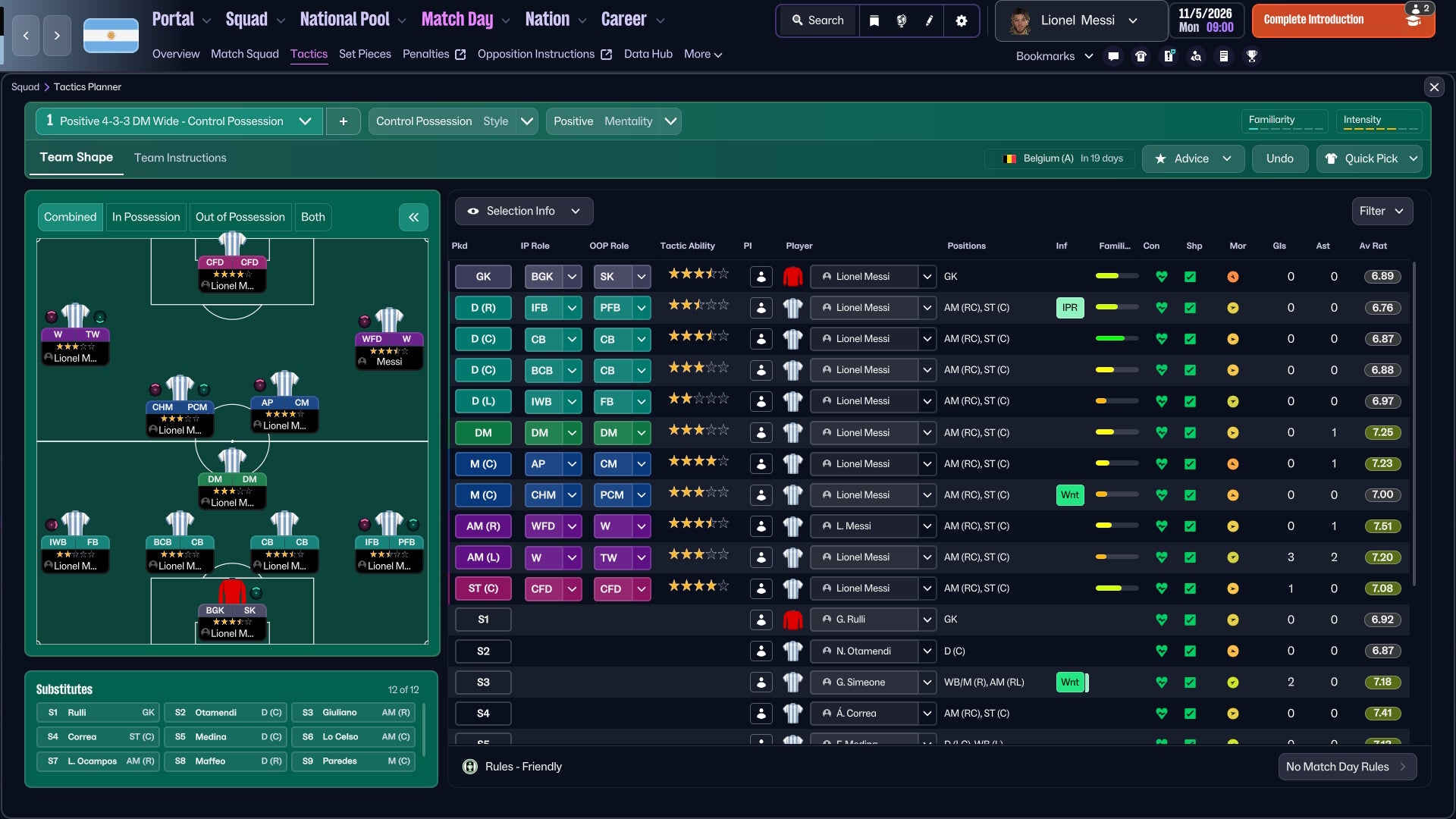Open the Filter dropdown
Screen dimensions: 1456x819
coord(1382,212)
